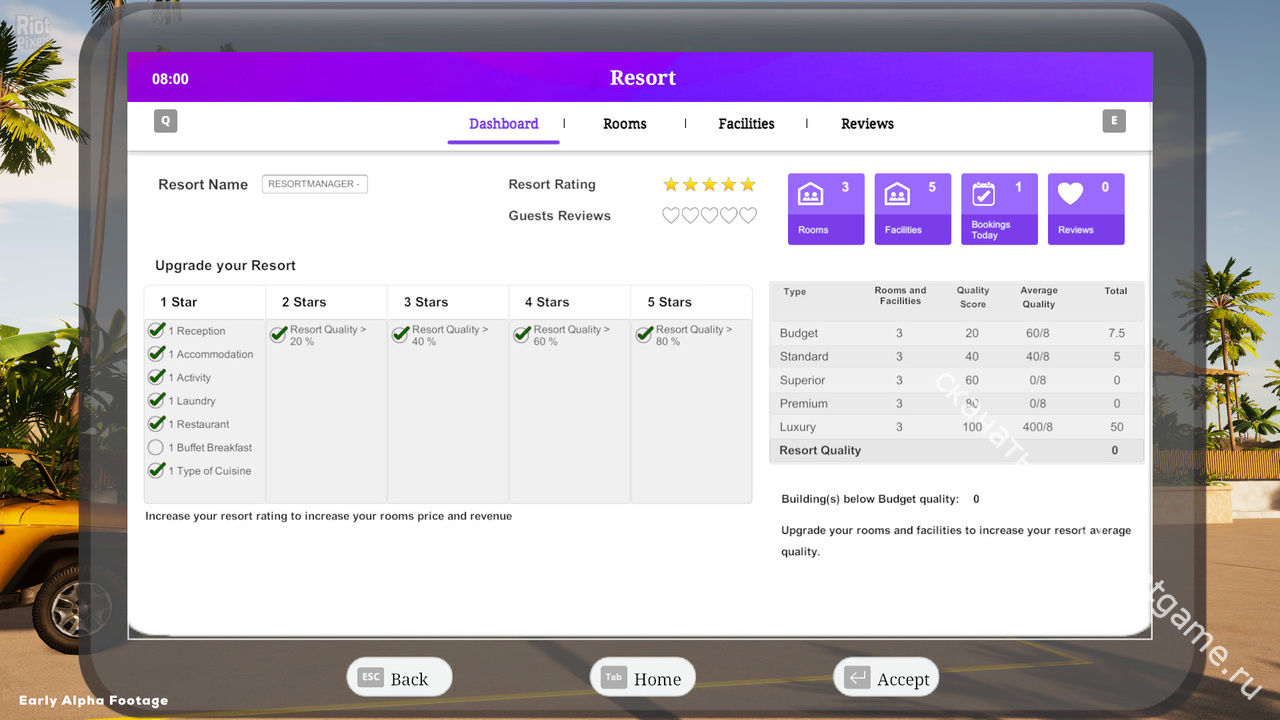The width and height of the screenshot is (1280, 720).
Task: Switch to the Facilities tab
Action: coord(746,124)
